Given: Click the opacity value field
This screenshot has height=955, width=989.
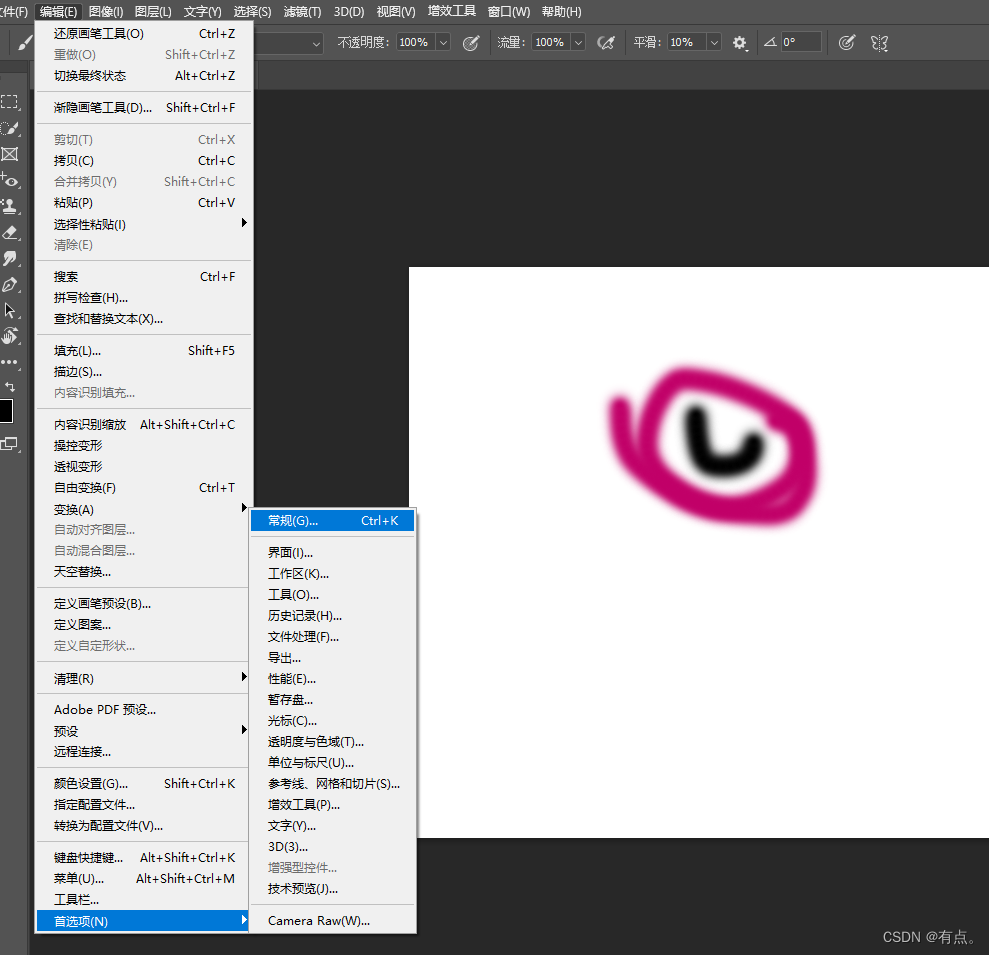Looking at the screenshot, I should (416, 43).
